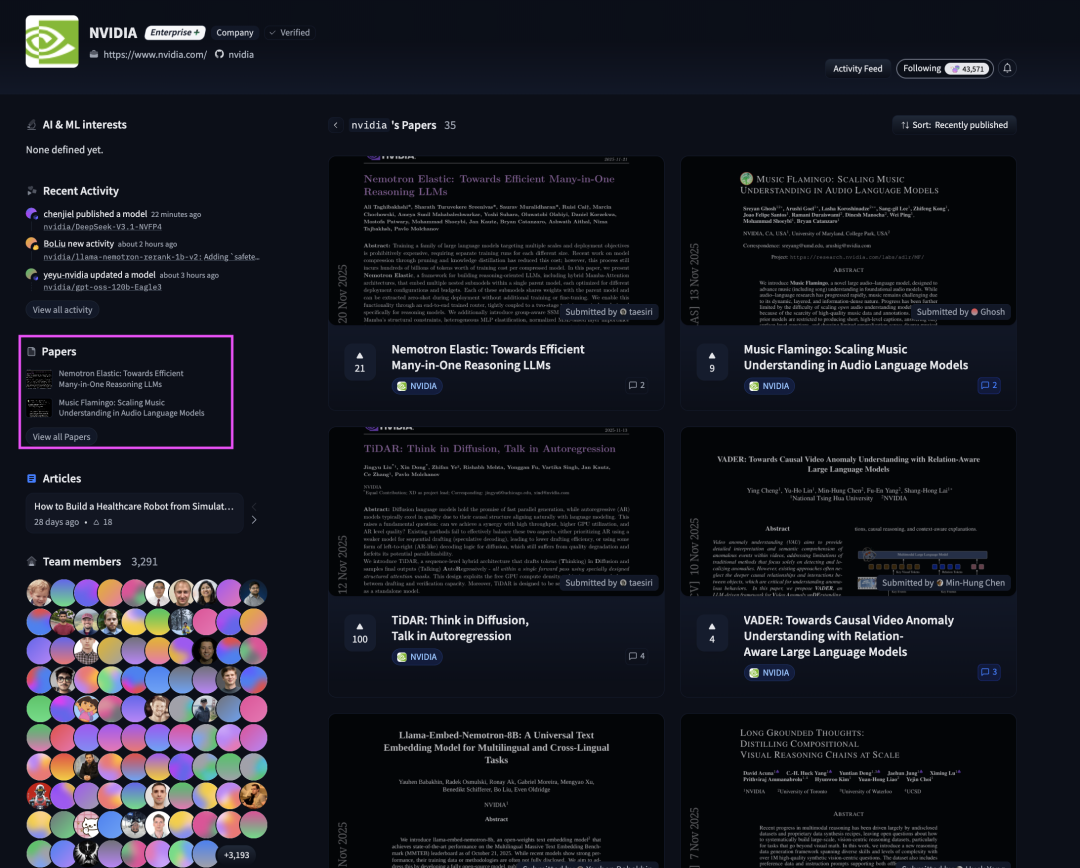The image size is (1080, 868).
Task: Open the Llama-Embed-Nemotron-8B paper thumbnail
Action: pyautogui.click(x=496, y=790)
